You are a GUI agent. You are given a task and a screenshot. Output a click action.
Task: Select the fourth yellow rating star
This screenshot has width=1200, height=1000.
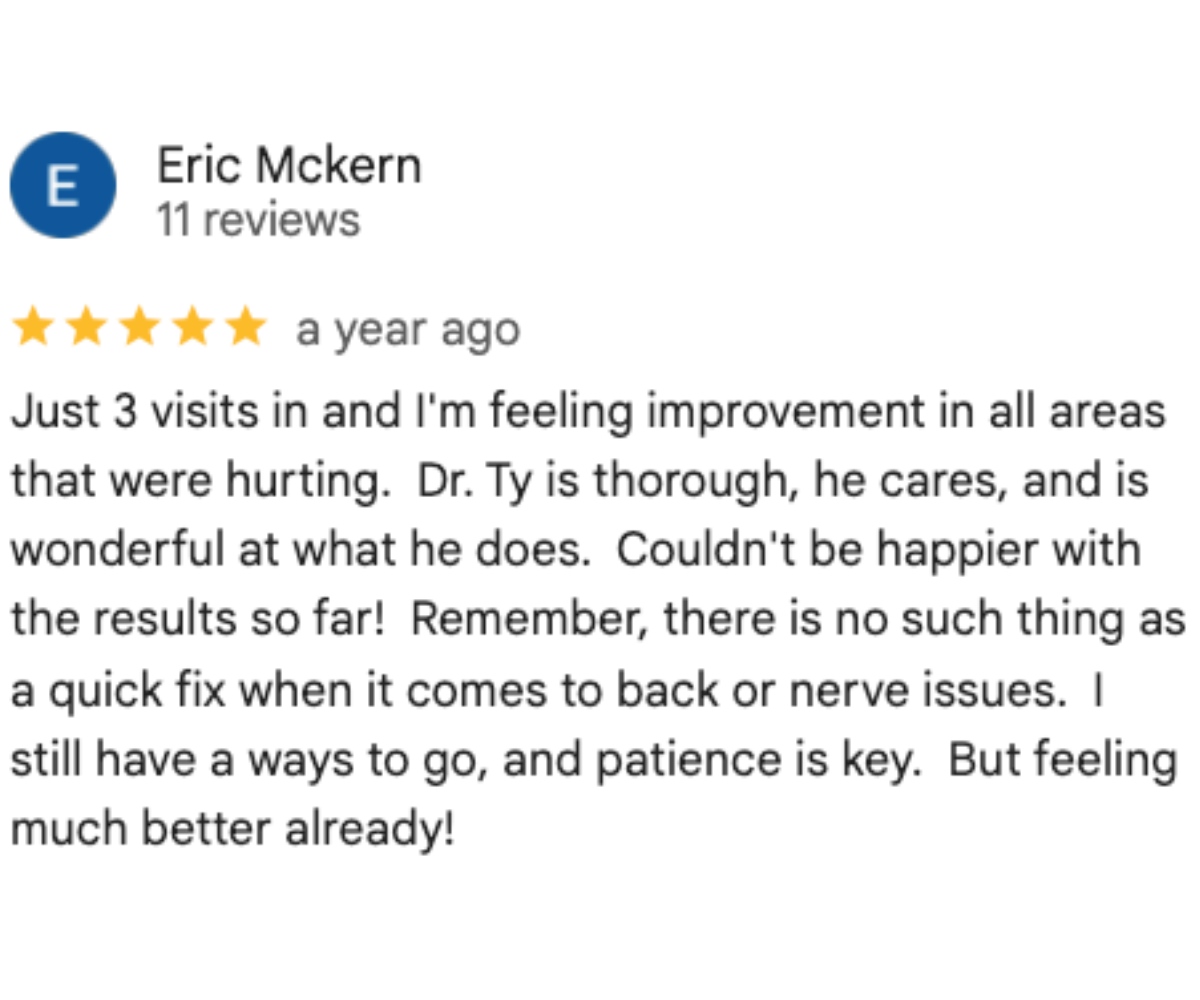192,329
